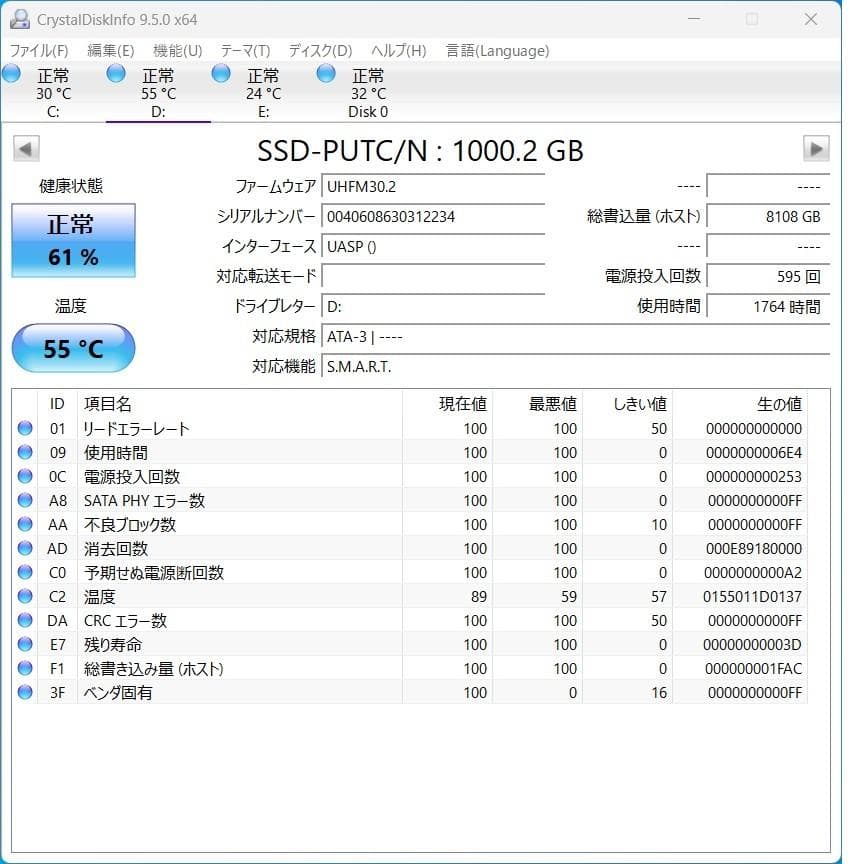Click raw value 0155011D0137
852x864 pixels.
click(x=752, y=596)
